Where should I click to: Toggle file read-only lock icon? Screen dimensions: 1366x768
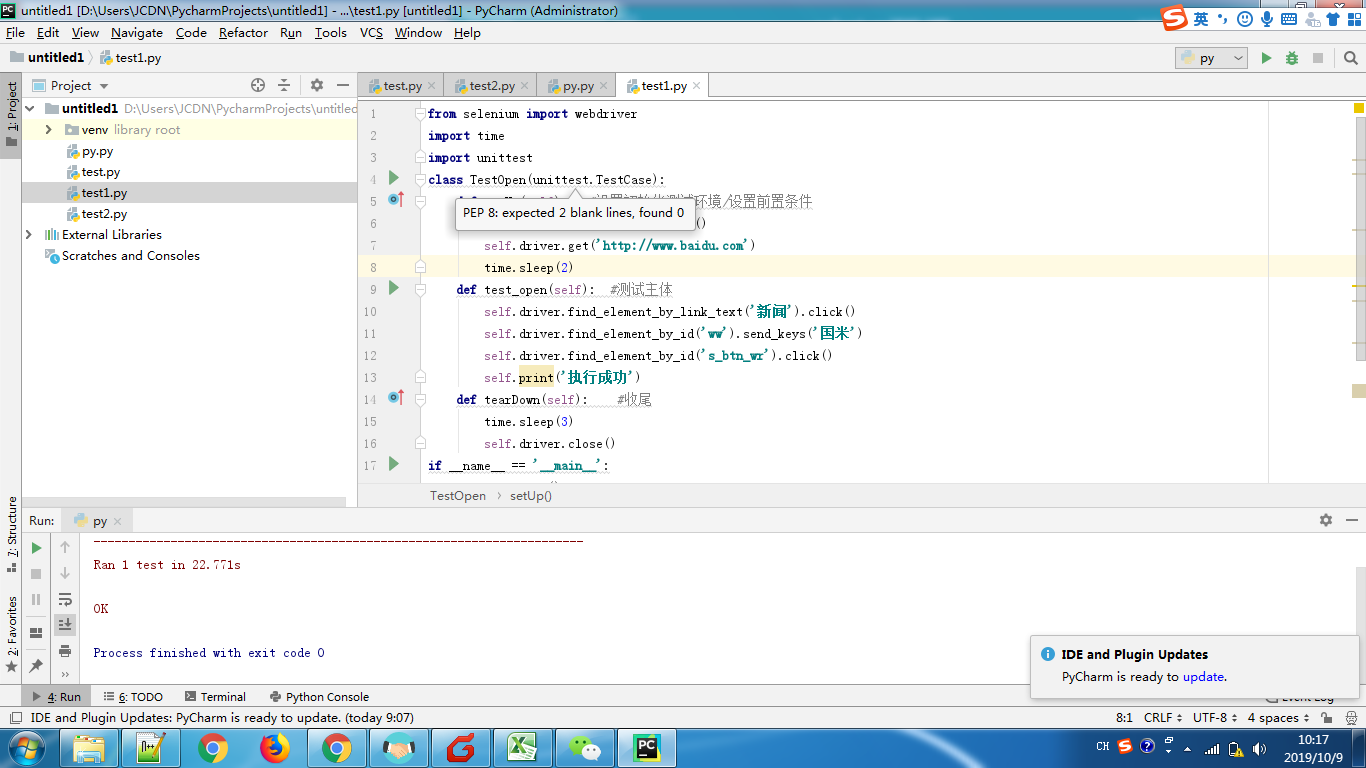[1326, 718]
